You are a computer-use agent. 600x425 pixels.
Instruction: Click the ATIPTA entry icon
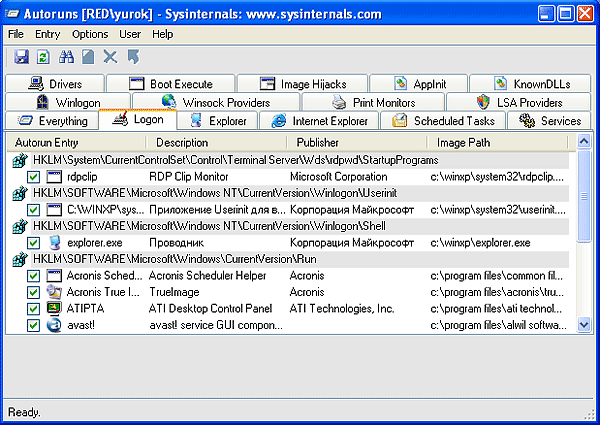(x=54, y=308)
